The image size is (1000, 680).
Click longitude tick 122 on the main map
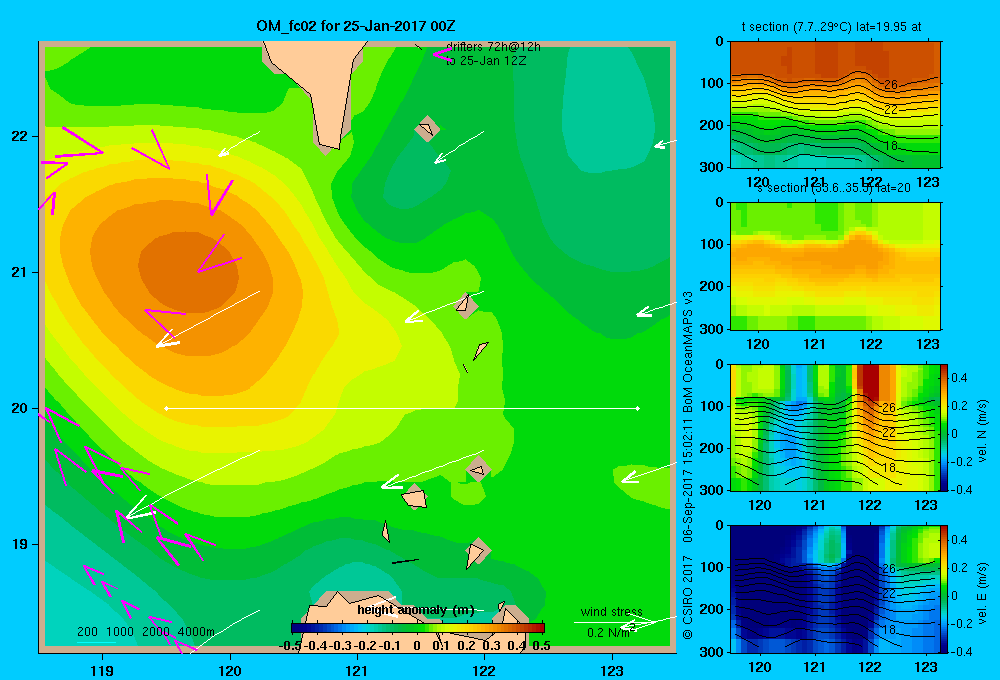pyautogui.click(x=484, y=670)
